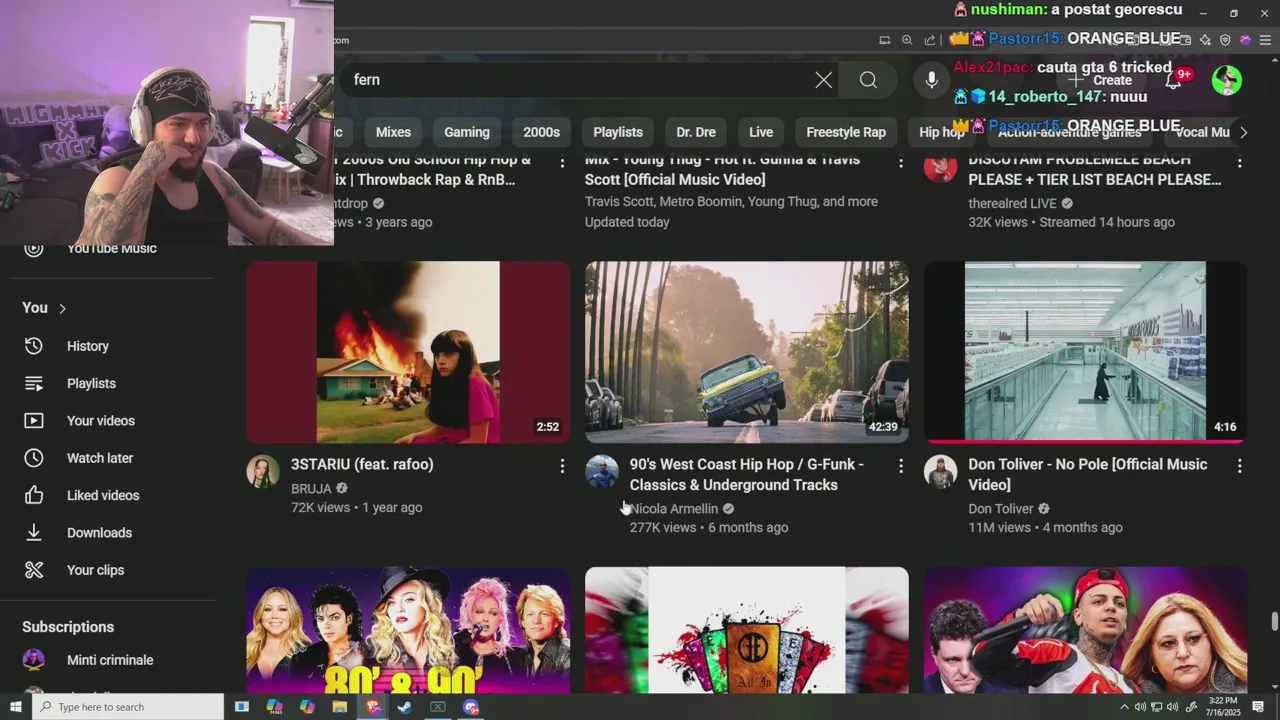Open Nicola Armellin channel avatar

(x=602, y=472)
